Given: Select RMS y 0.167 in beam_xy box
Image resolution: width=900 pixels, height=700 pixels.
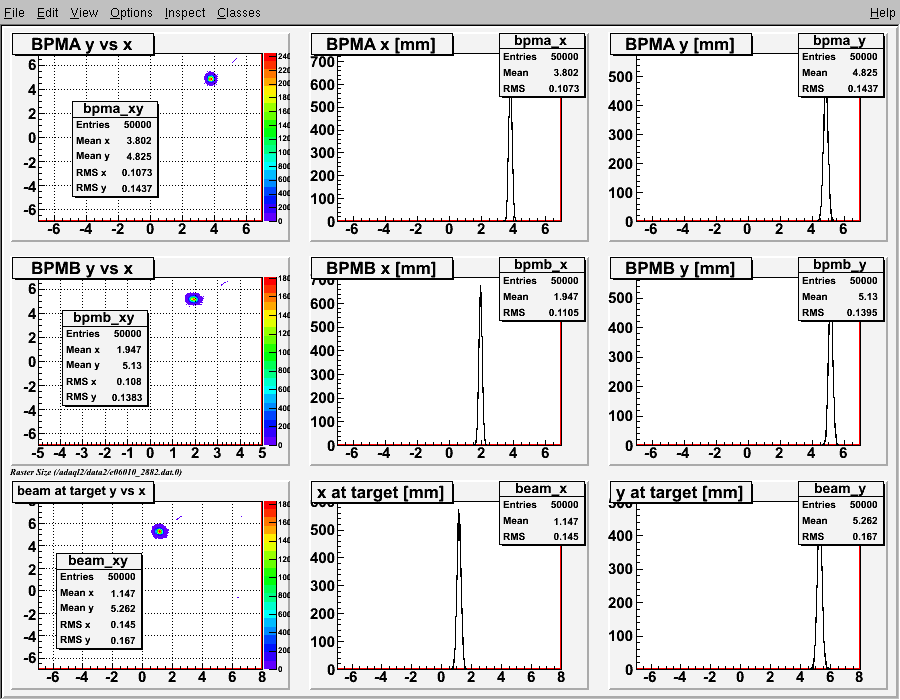Looking at the screenshot, I should point(98,640).
